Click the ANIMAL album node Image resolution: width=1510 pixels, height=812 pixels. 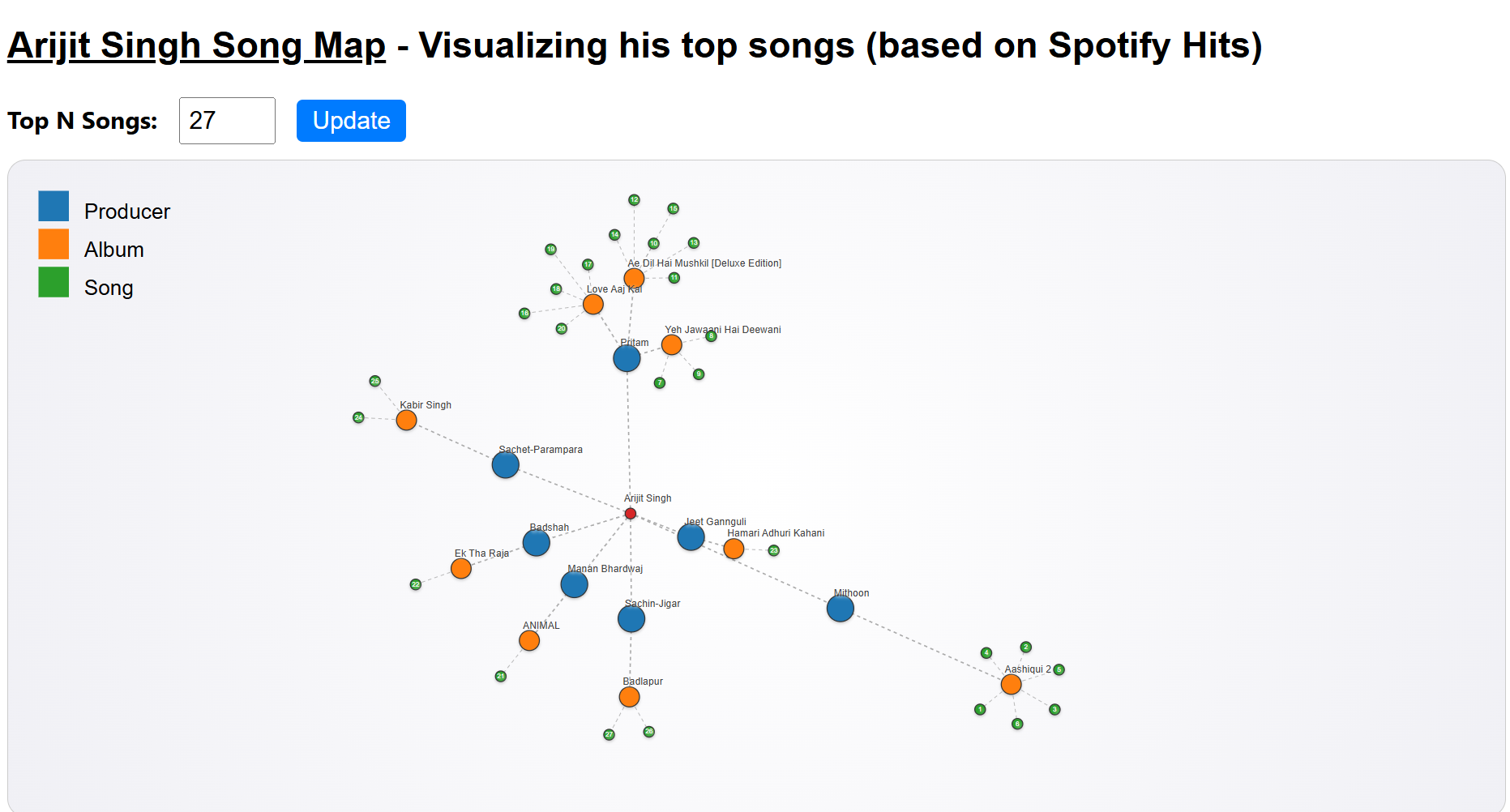tap(529, 641)
